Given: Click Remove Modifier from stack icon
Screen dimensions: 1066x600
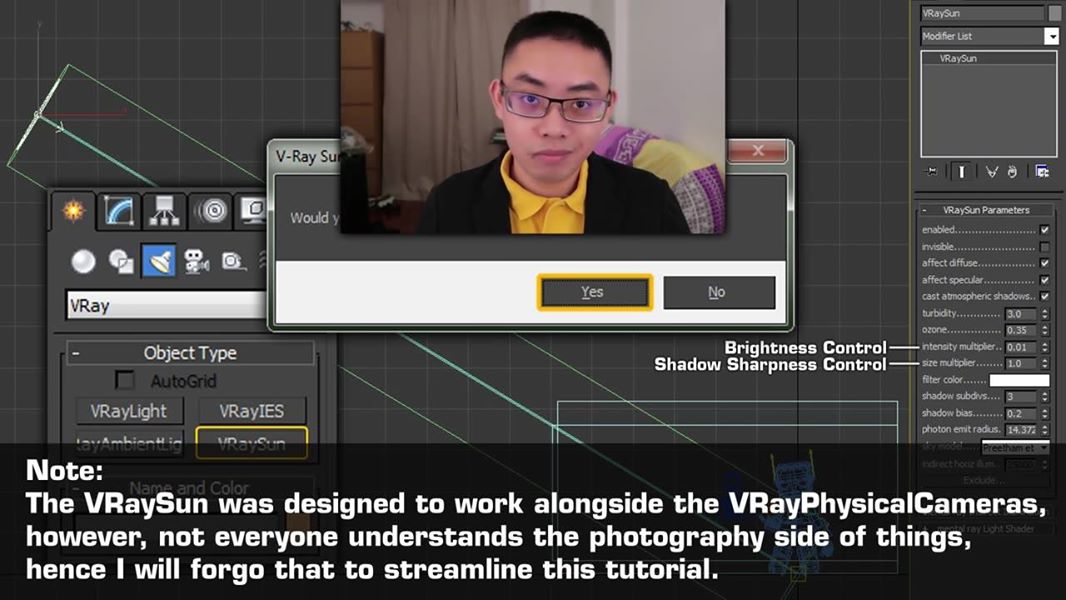Looking at the screenshot, I should click(x=1012, y=172).
